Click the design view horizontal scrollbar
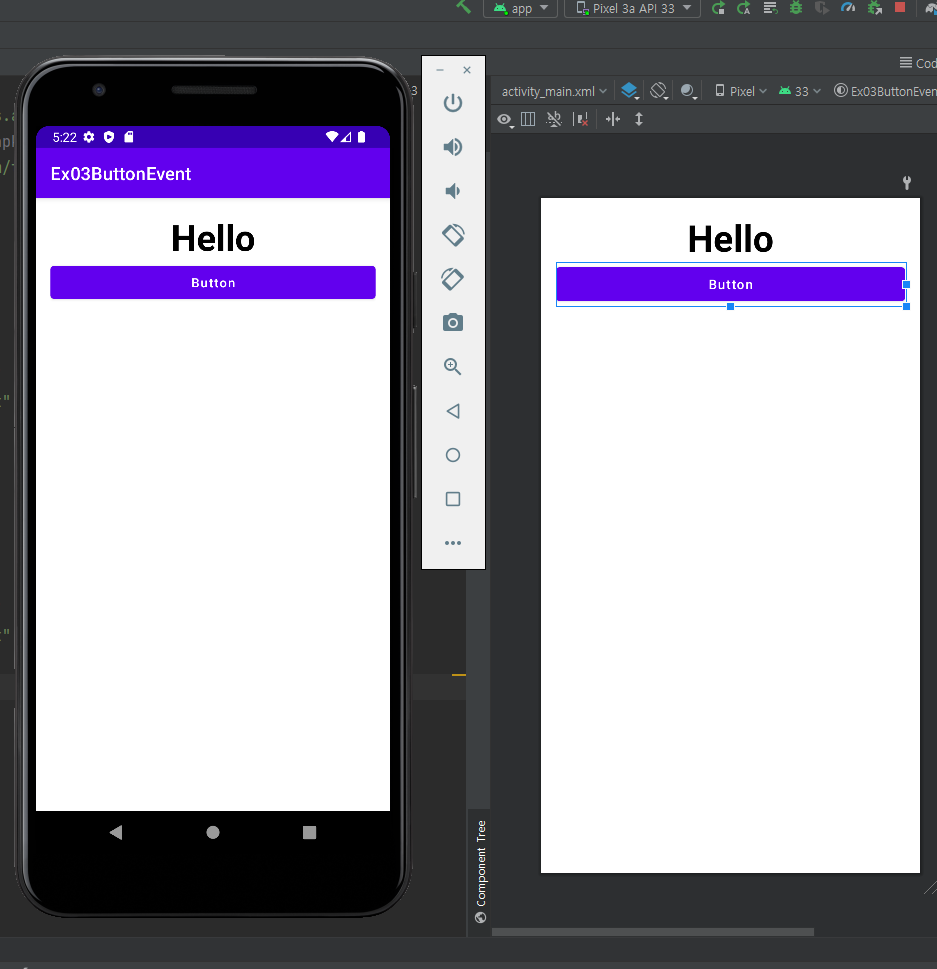 tap(653, 932)
